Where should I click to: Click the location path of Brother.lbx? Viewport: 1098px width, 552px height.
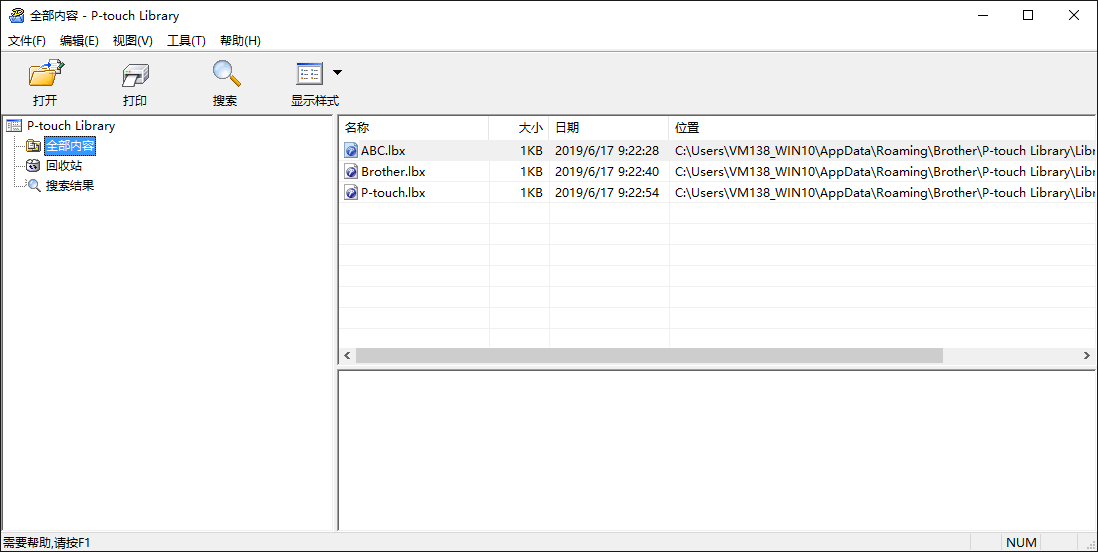pyautogui.click(x=885, y=172)
